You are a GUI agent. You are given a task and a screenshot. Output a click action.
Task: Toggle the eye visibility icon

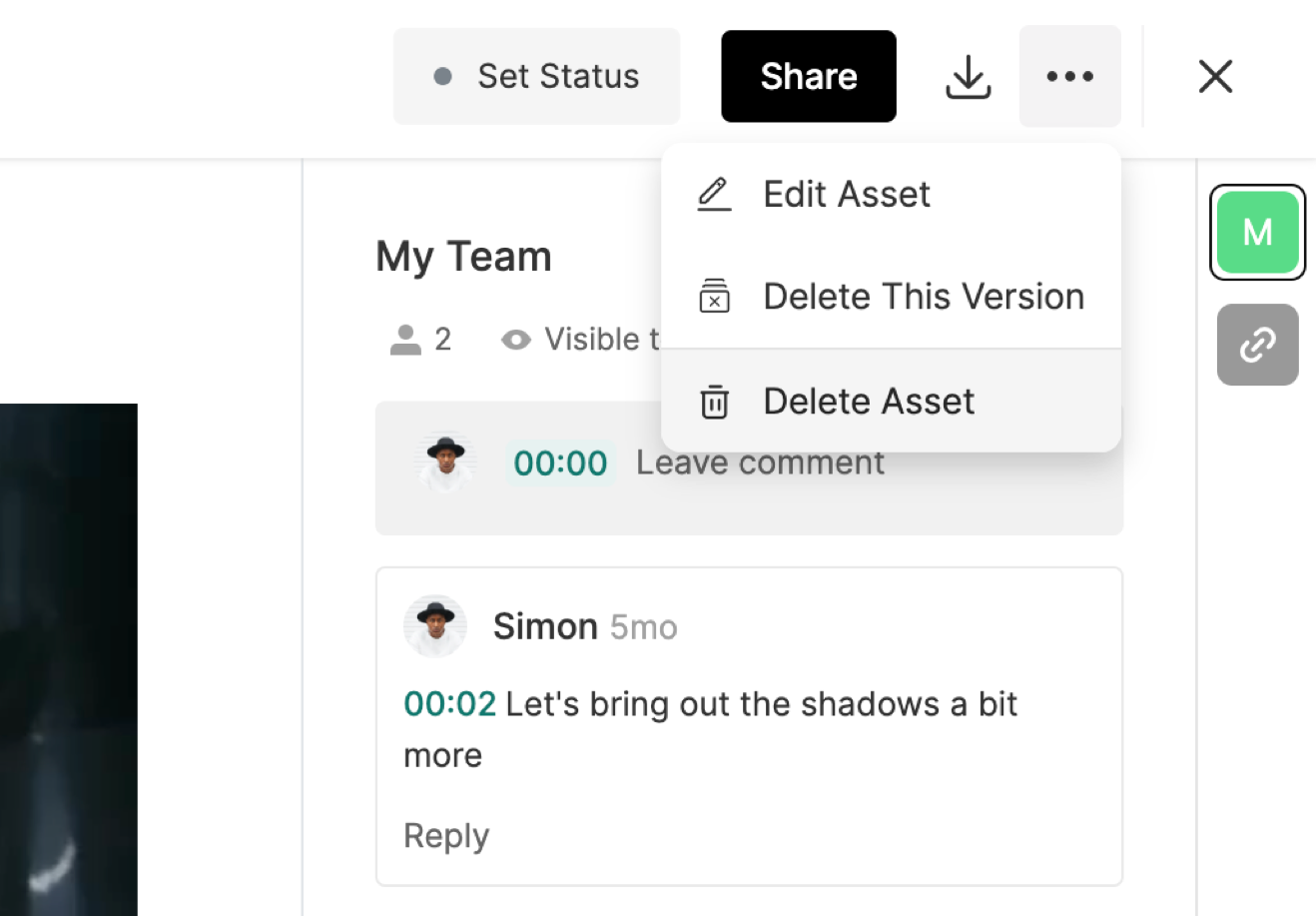click(x=516, y=340)
